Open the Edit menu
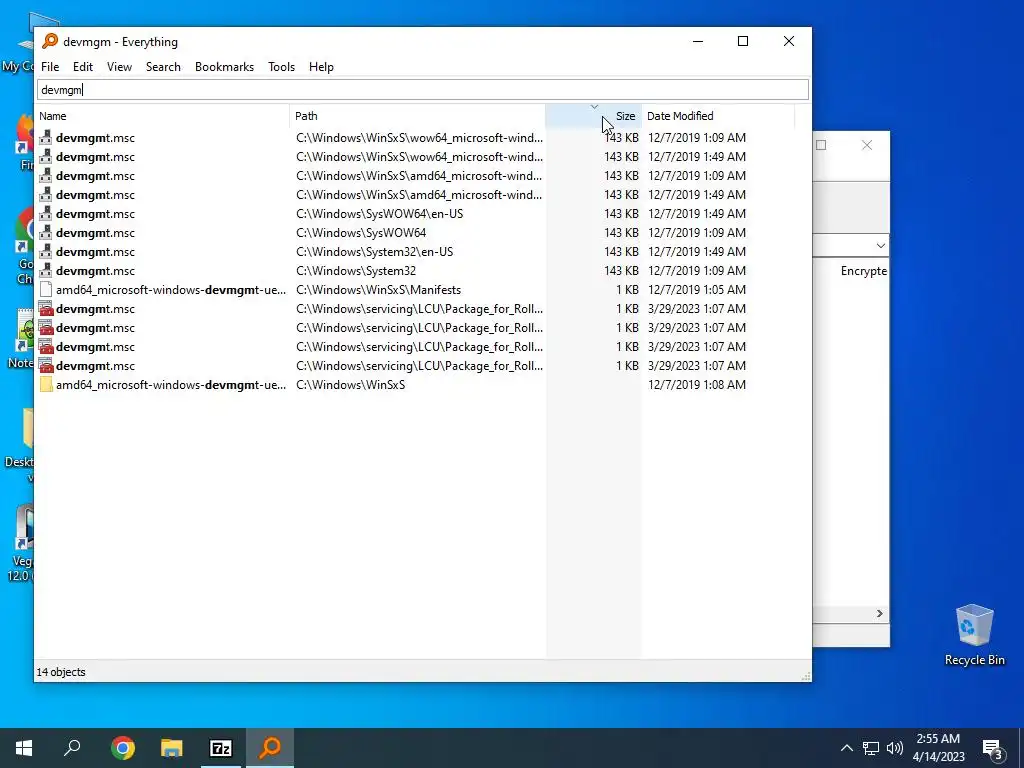1024x768 pixels. click(x=82, y=67)
